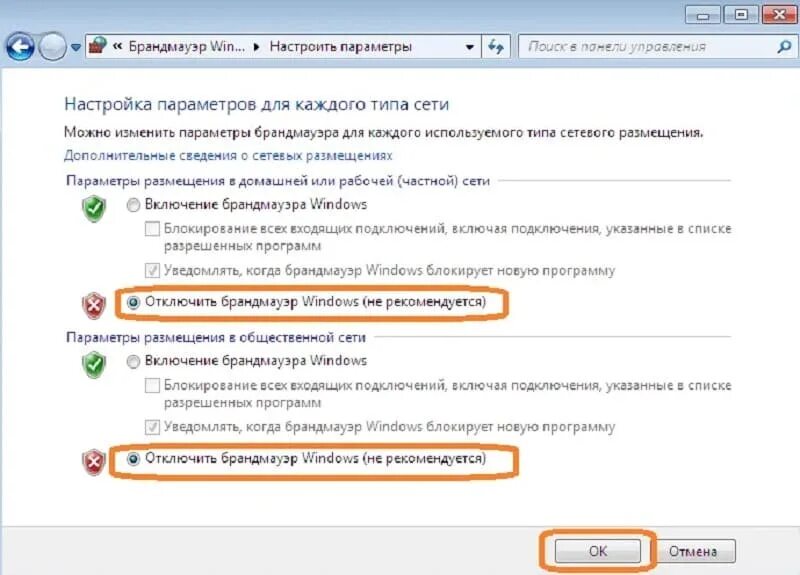Image resolution: width=800 pixels, height=575 pixels.
Task: Refresh the page with the refresh icon
Action: point(496,47)
